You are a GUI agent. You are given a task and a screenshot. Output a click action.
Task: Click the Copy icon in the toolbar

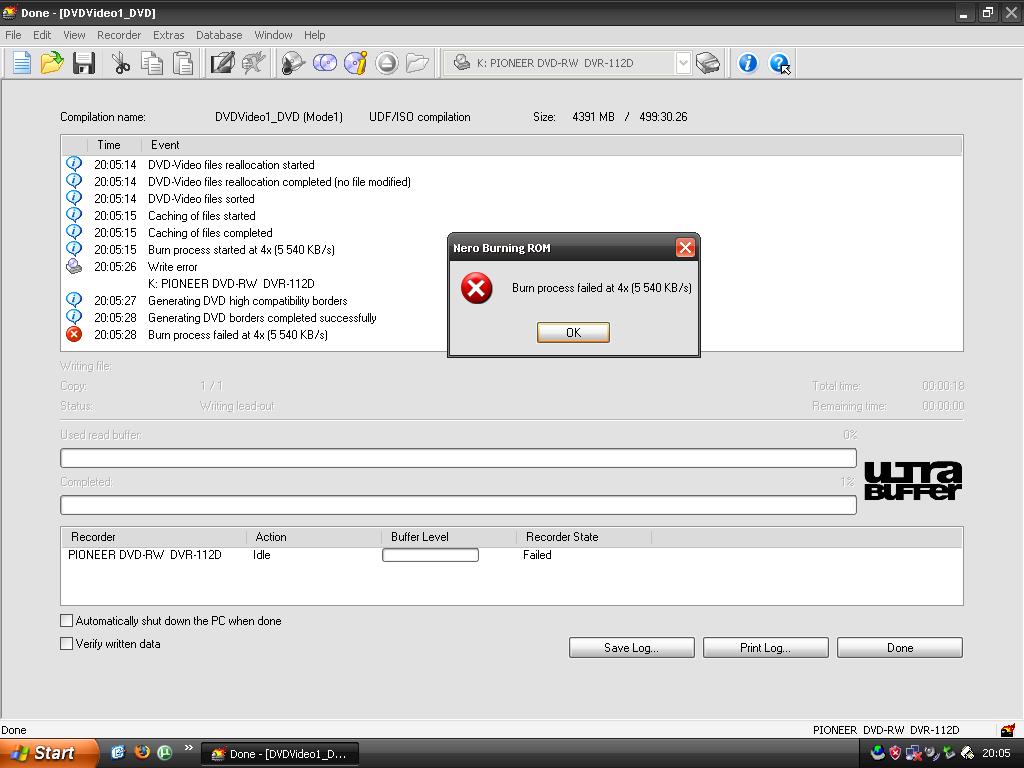pos(152,63)
